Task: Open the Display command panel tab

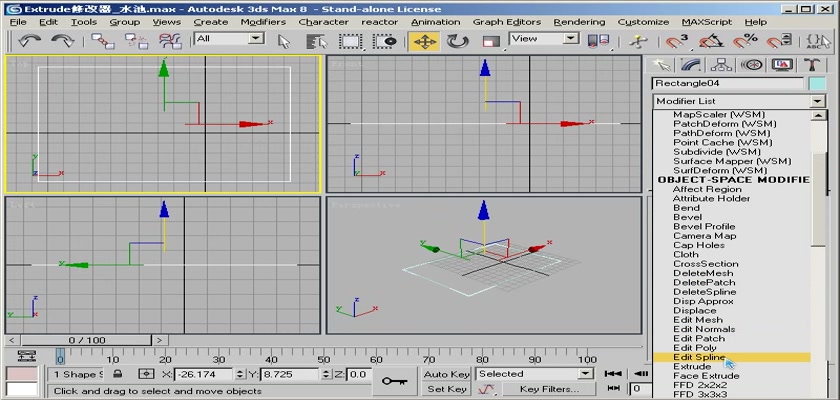Action: (782, 65)
